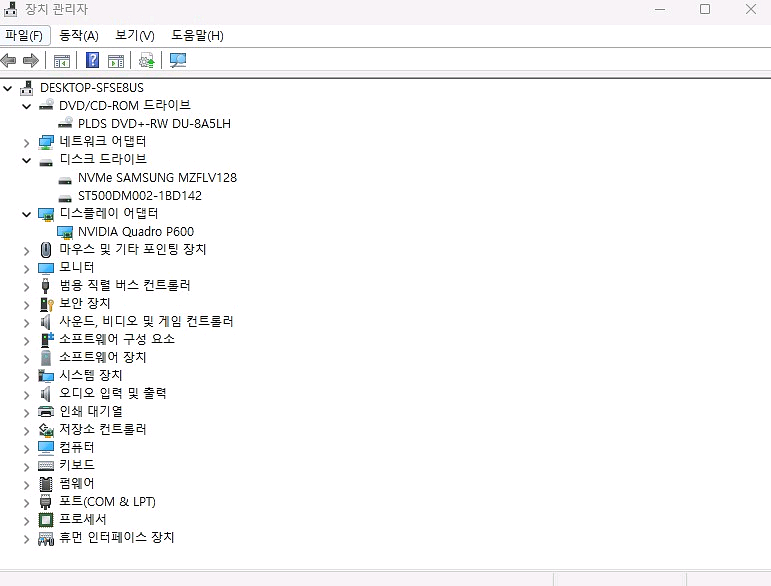Expand the 모니터 node
The height and width of the screenshot is (586, 771).
pyautogui.click(x=27, y=269)
